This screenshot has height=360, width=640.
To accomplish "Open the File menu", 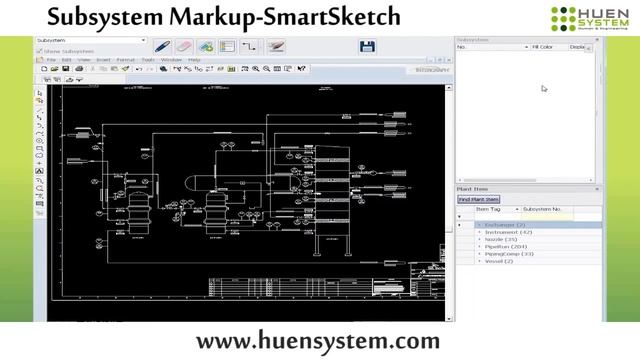I will [51, 60].
